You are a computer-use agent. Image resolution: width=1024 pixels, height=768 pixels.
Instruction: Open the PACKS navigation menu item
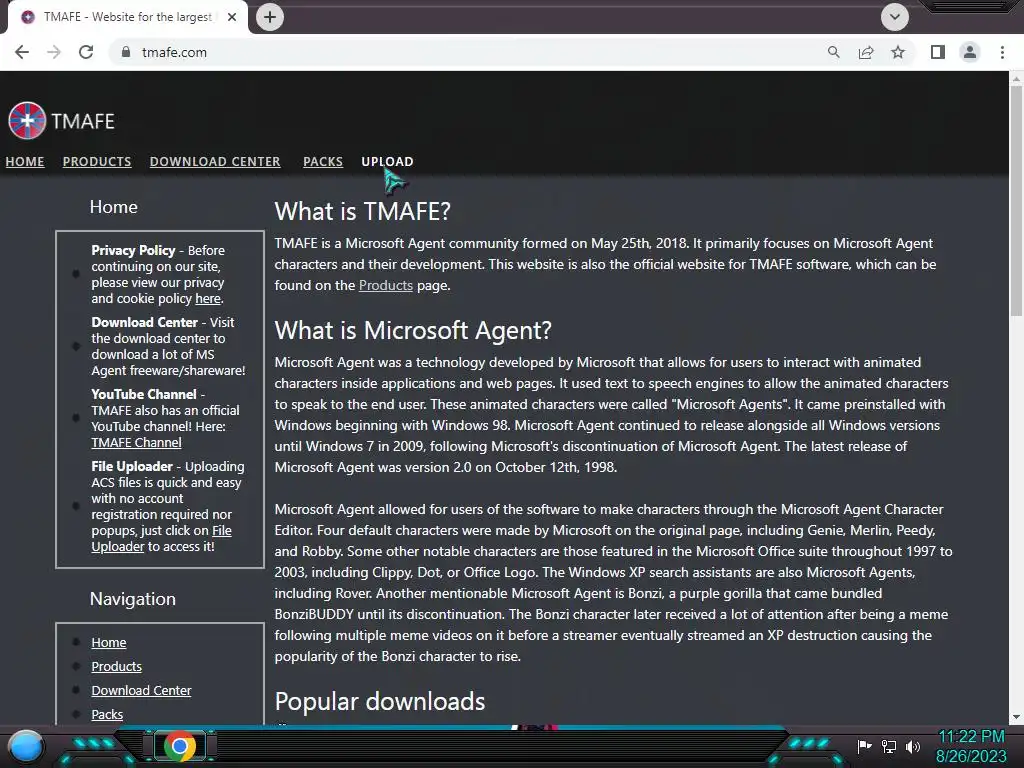coord(323,161)
